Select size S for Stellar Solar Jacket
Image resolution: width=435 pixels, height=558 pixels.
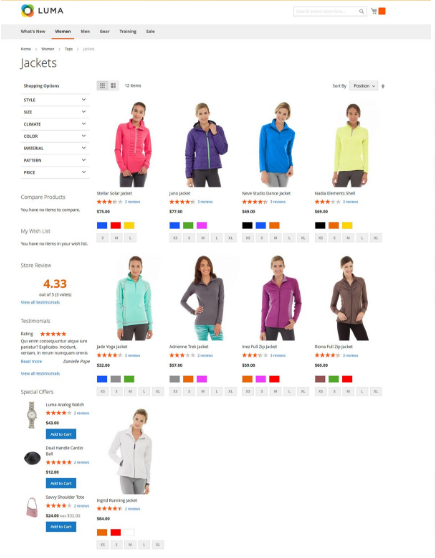103,238
